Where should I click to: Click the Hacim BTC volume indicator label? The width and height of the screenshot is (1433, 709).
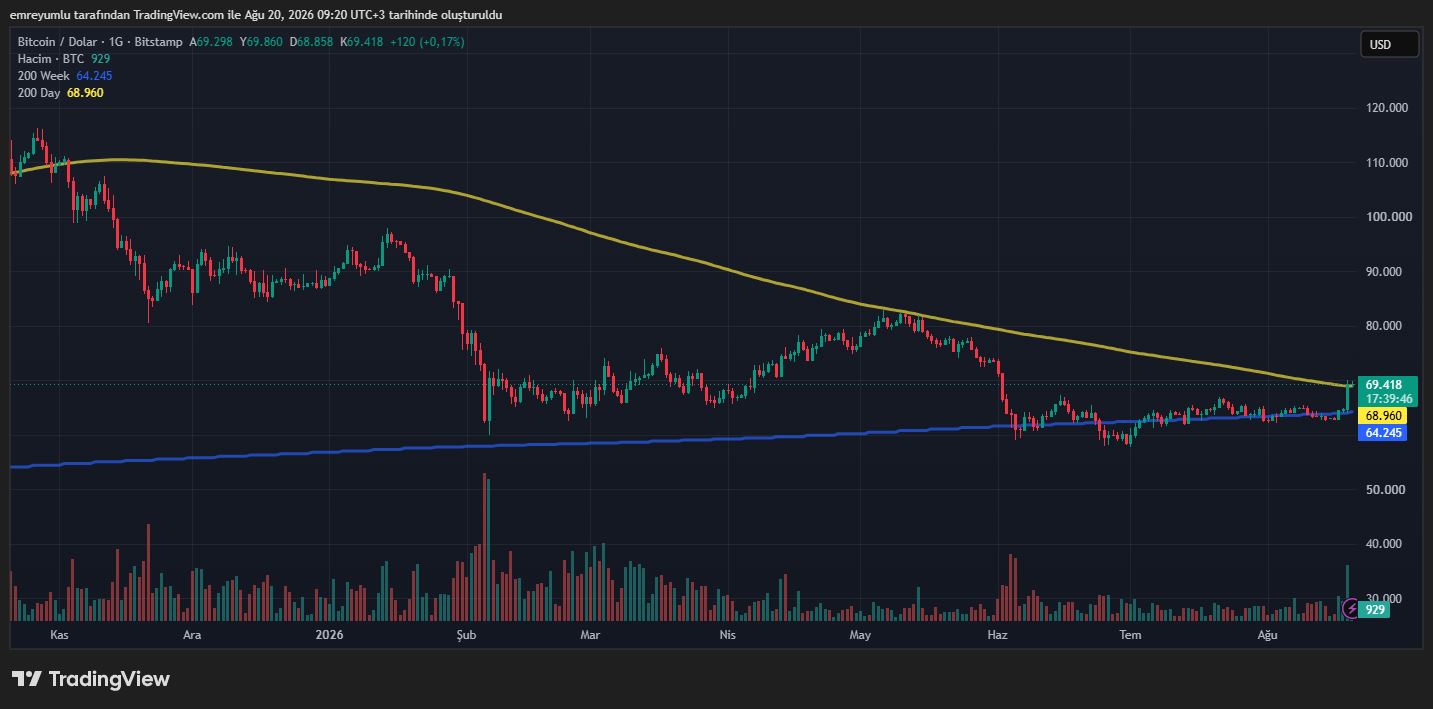(x=51, y=59)
